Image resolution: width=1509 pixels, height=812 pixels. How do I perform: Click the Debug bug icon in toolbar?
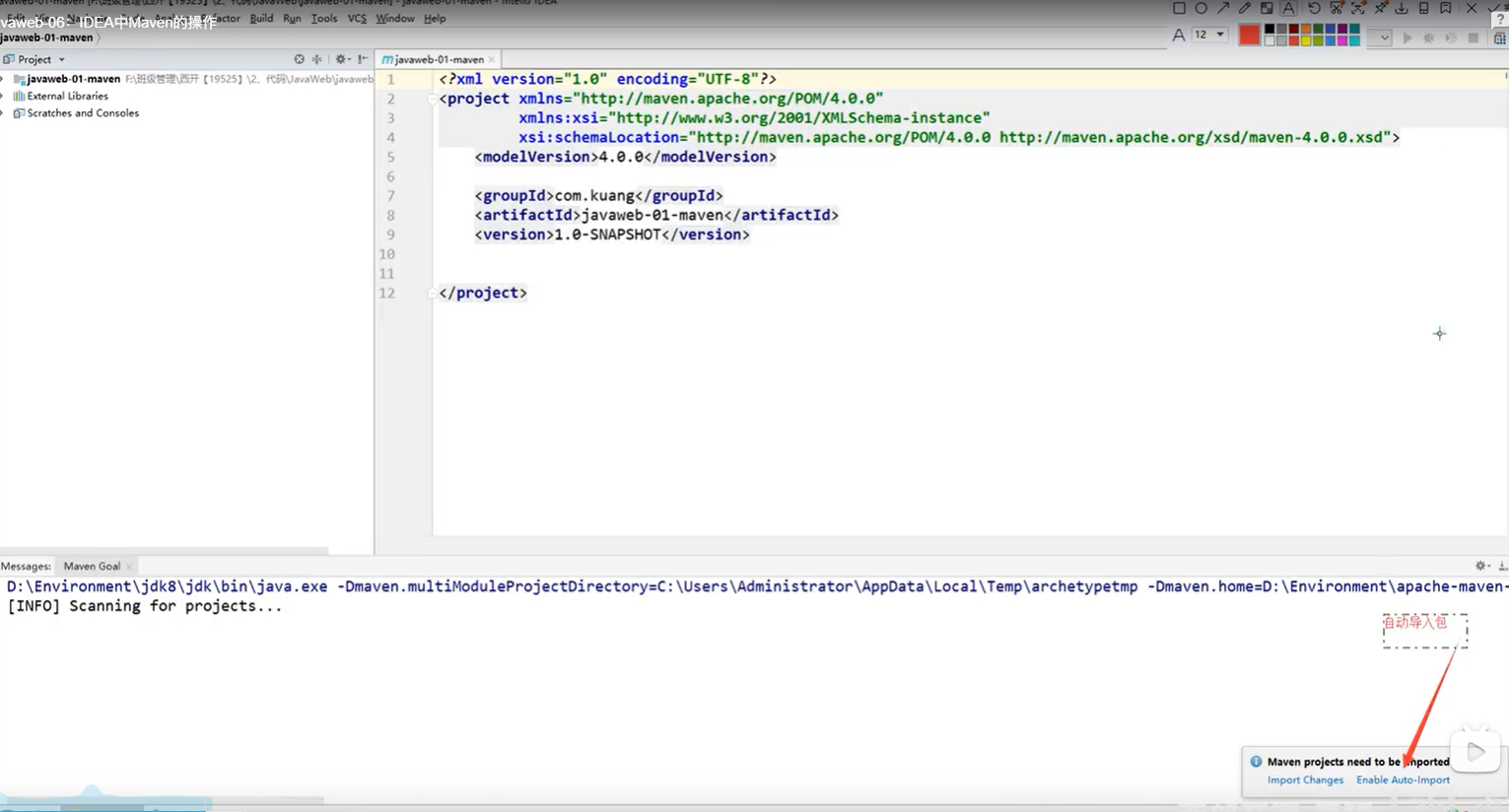coord(1428,37)
